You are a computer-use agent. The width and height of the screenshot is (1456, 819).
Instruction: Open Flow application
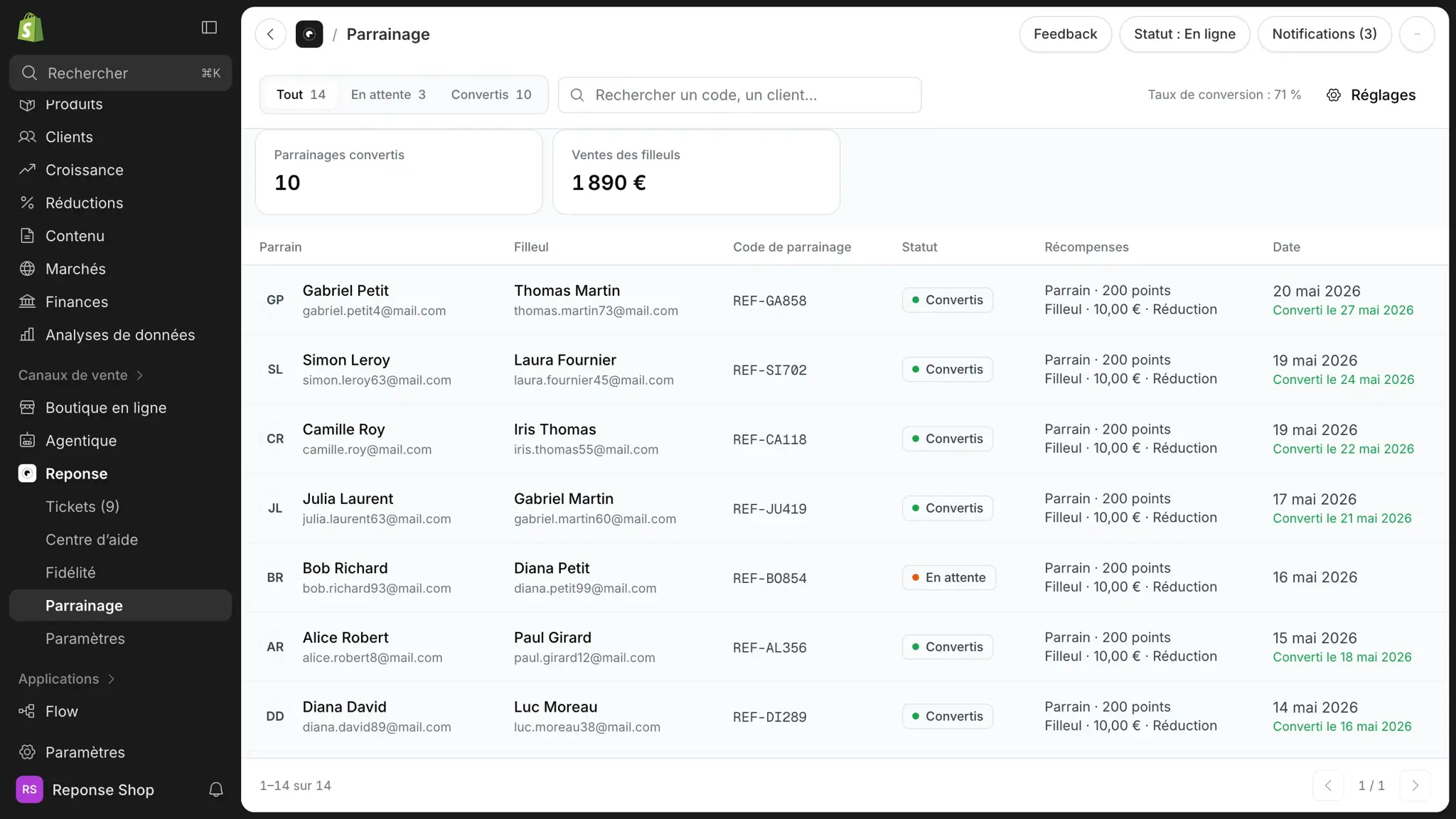tap(120, 712)
